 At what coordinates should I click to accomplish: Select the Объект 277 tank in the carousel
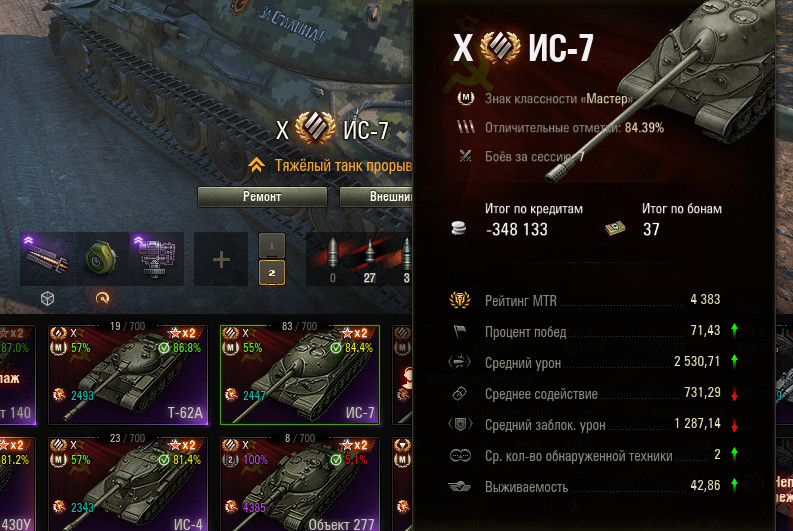[300, 484]
